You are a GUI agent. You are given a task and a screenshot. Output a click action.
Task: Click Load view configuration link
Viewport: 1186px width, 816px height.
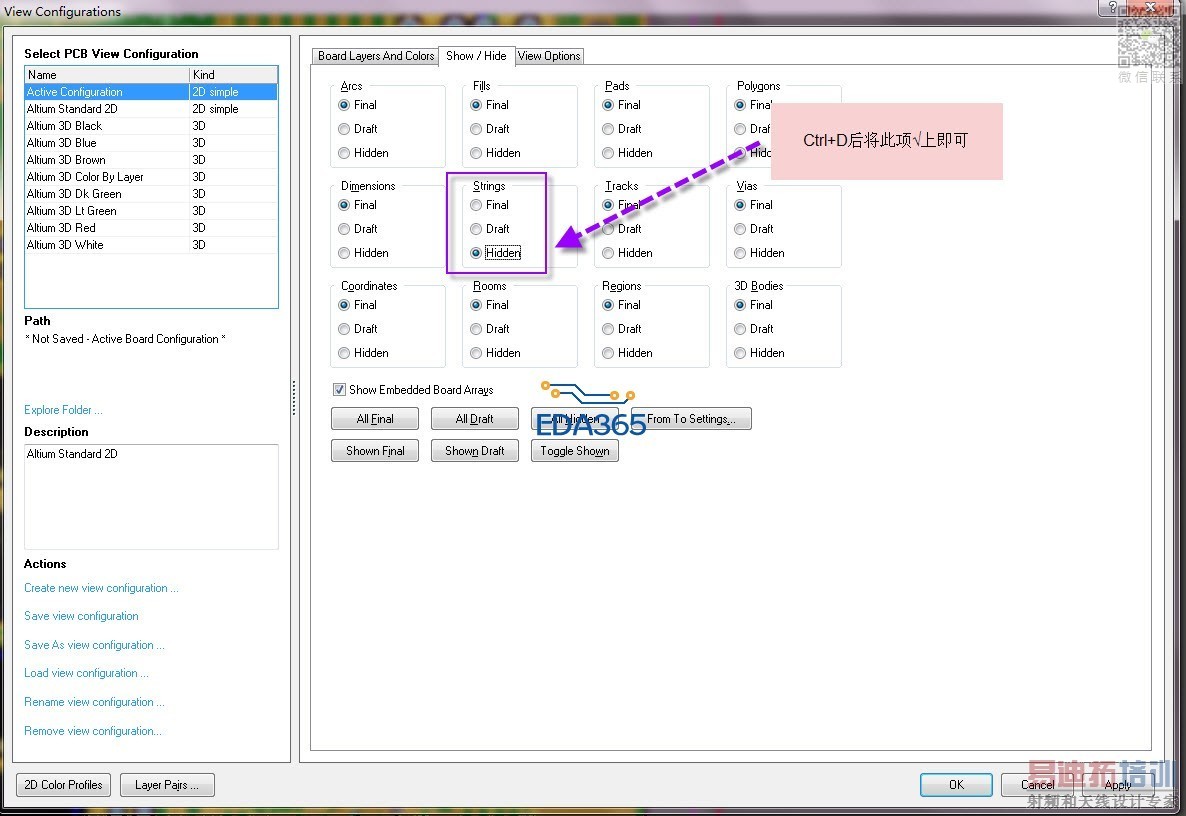point(85,673)
